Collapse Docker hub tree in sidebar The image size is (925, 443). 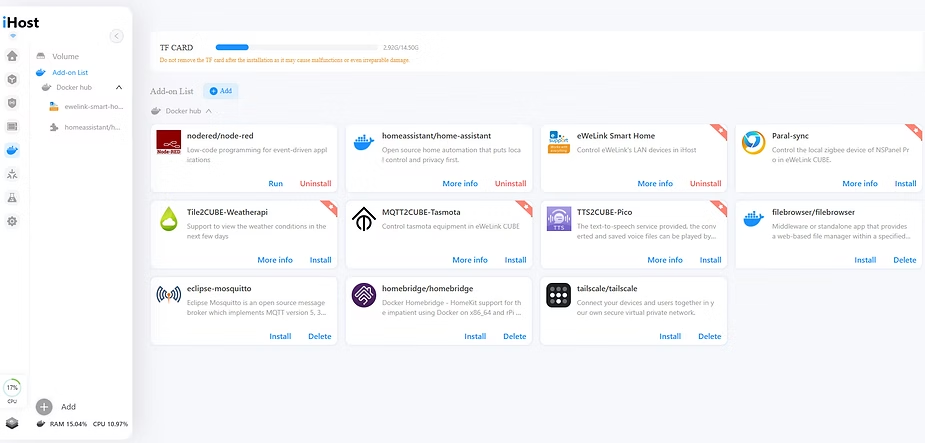click(x=119, y=87)
